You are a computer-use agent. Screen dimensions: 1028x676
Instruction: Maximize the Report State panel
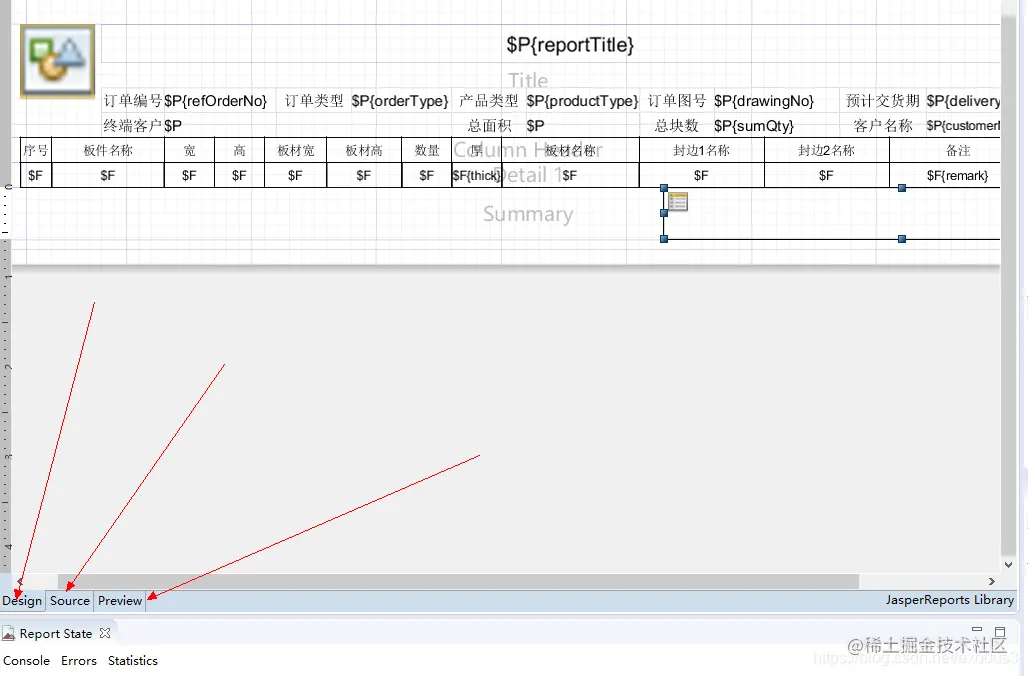1000,631
